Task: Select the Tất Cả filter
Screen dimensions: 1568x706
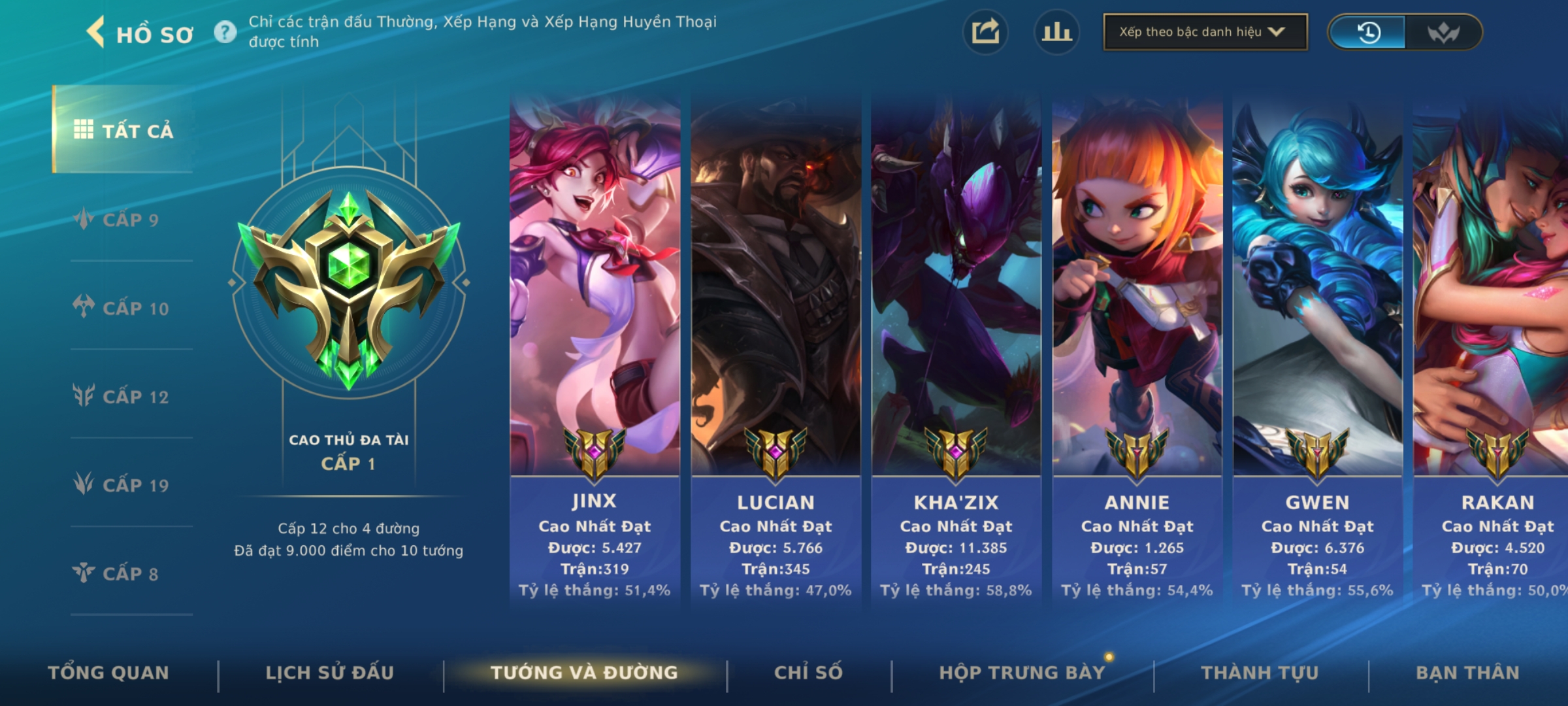Action: pos(123,129)
